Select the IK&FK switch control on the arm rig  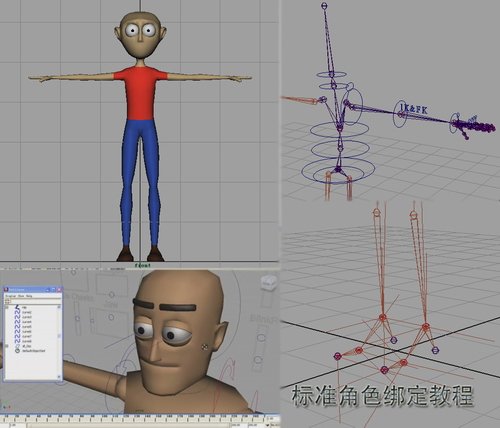click(x=413, y=108)
